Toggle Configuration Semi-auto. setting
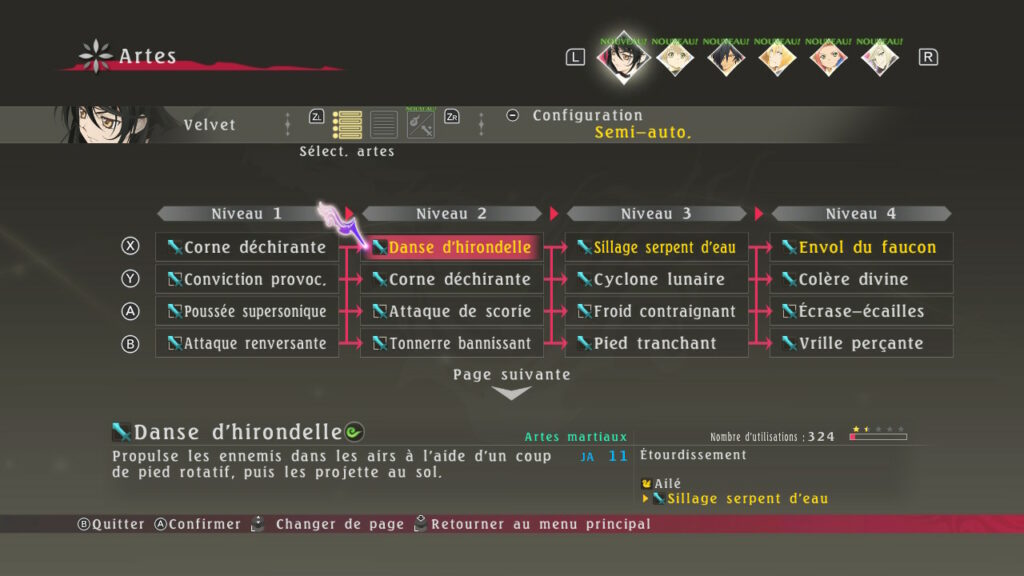 coord(642,131)
